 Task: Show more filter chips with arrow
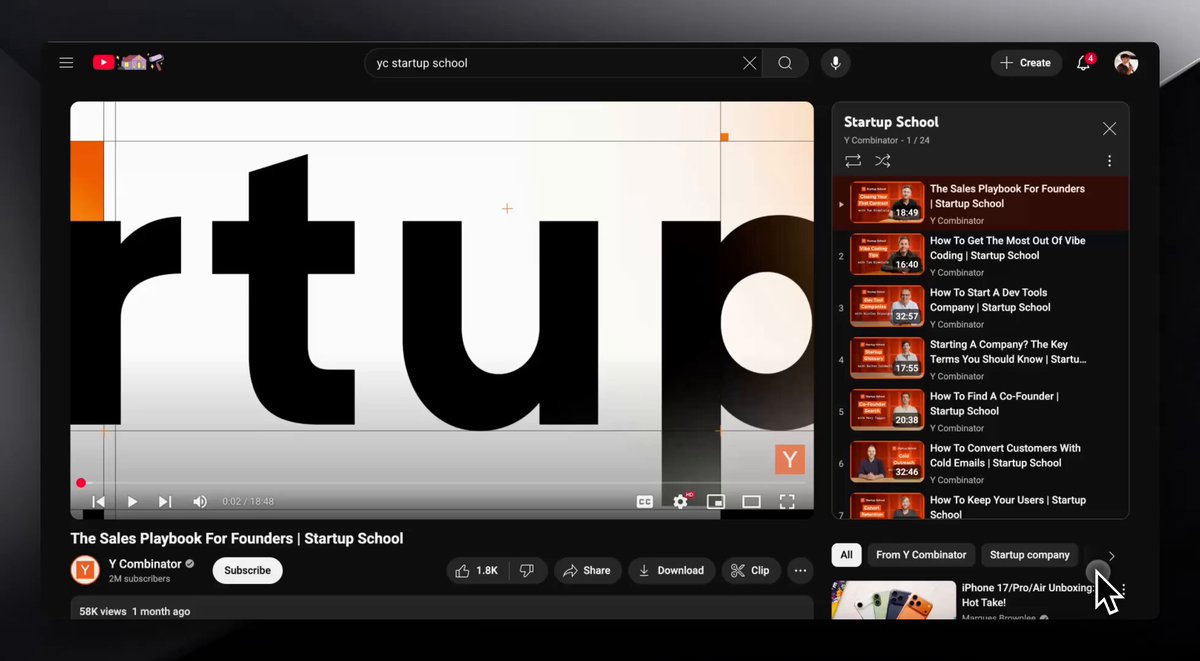click(1111, 556)
